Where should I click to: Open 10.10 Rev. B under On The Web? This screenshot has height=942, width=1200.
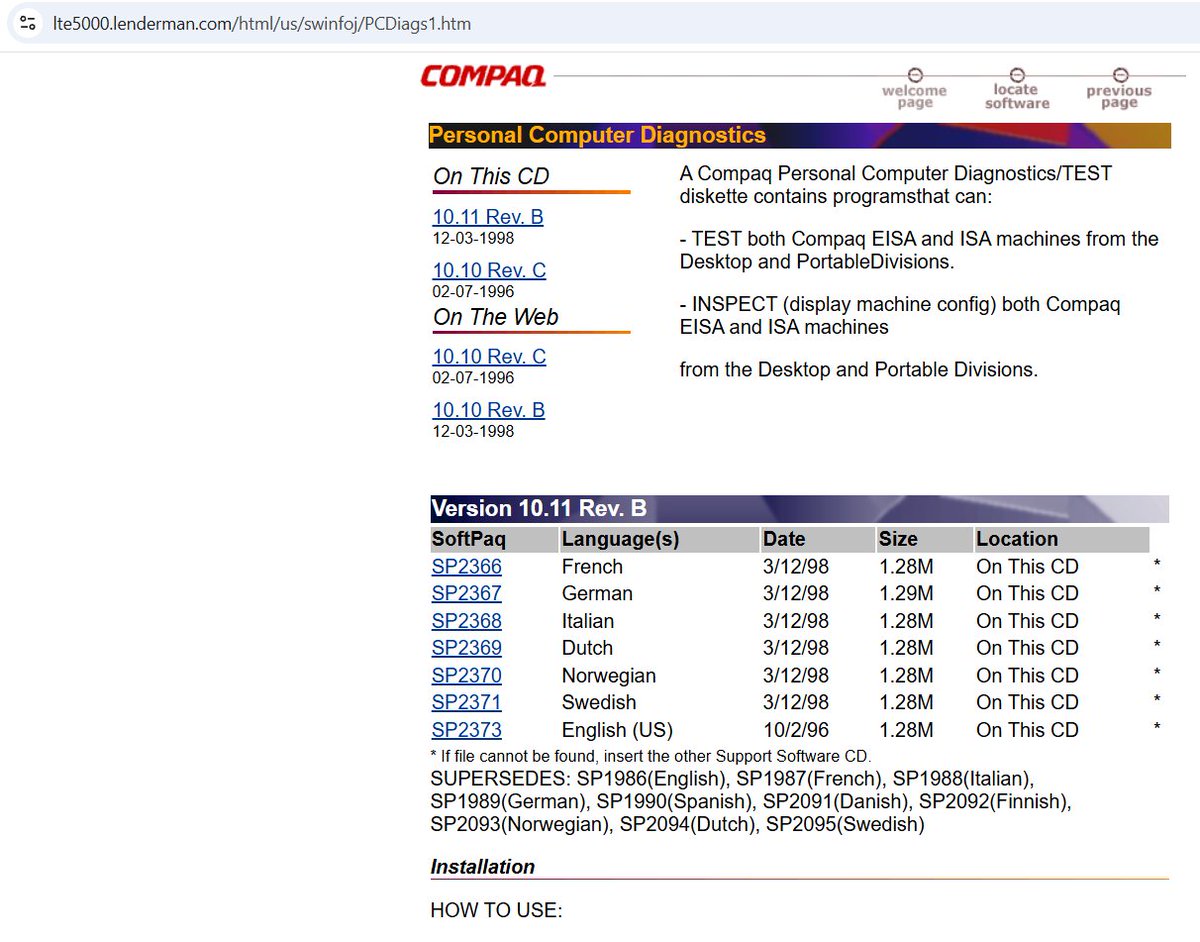coord(488,410)
